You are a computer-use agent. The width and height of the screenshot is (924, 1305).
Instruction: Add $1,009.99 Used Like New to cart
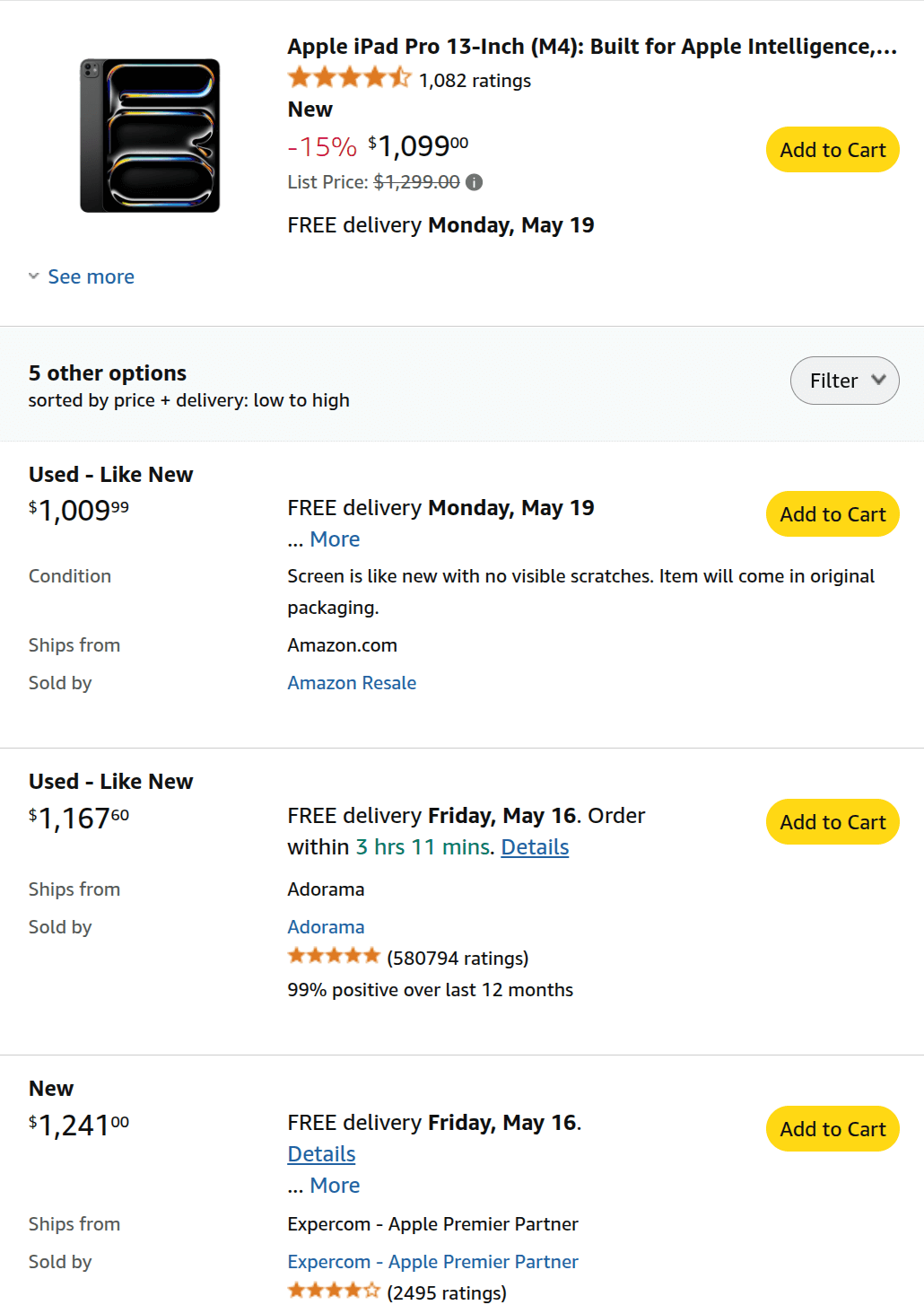pos(832,514)
